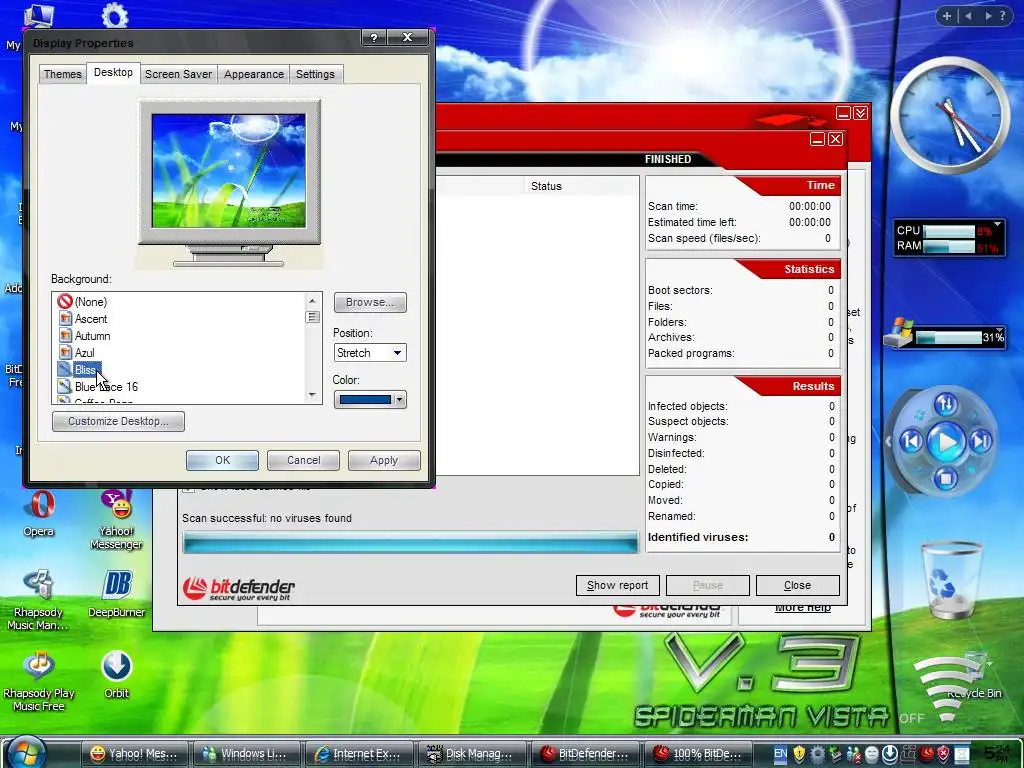Click the BitDefender scan progress bar
The image size is (1024, 768).
(410, 543)
